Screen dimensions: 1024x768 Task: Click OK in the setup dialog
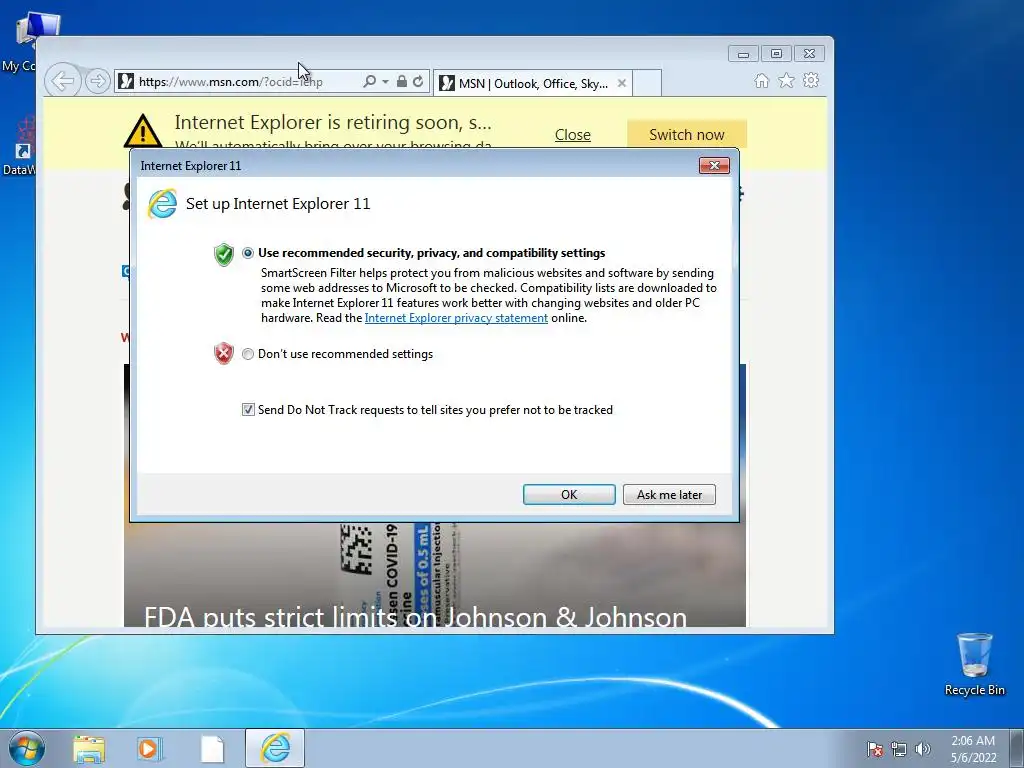tap(569, 494)
